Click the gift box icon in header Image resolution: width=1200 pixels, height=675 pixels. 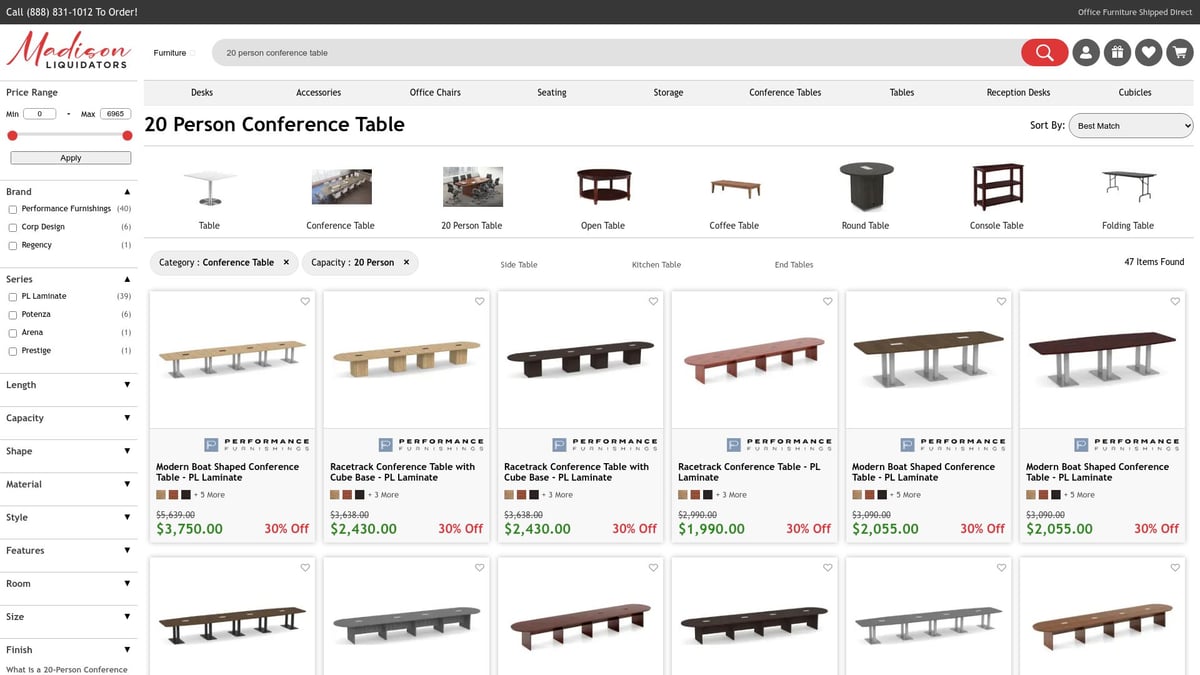[1117, 52]
